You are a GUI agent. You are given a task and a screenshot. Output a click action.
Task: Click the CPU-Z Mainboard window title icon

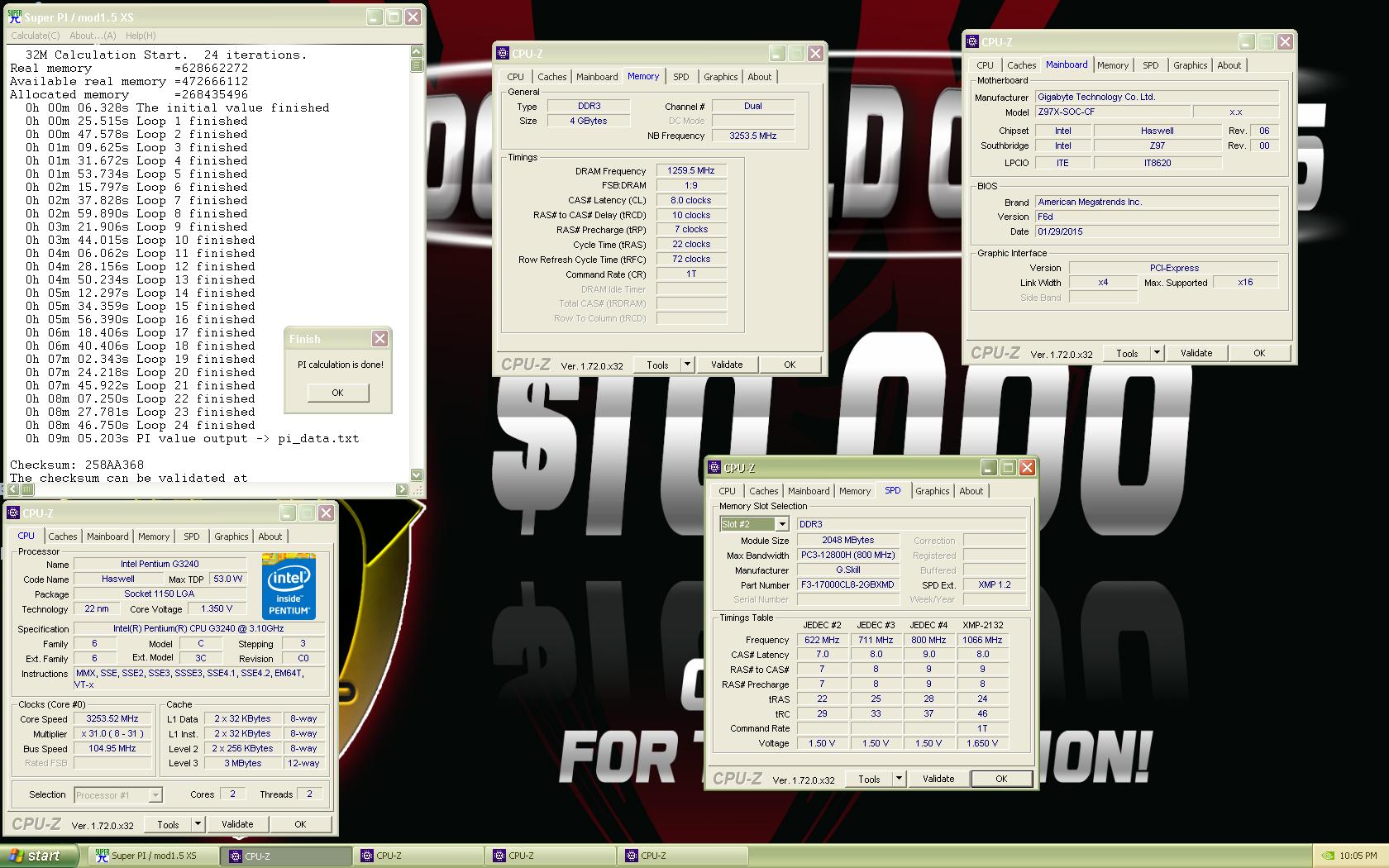tap(972, 42)
